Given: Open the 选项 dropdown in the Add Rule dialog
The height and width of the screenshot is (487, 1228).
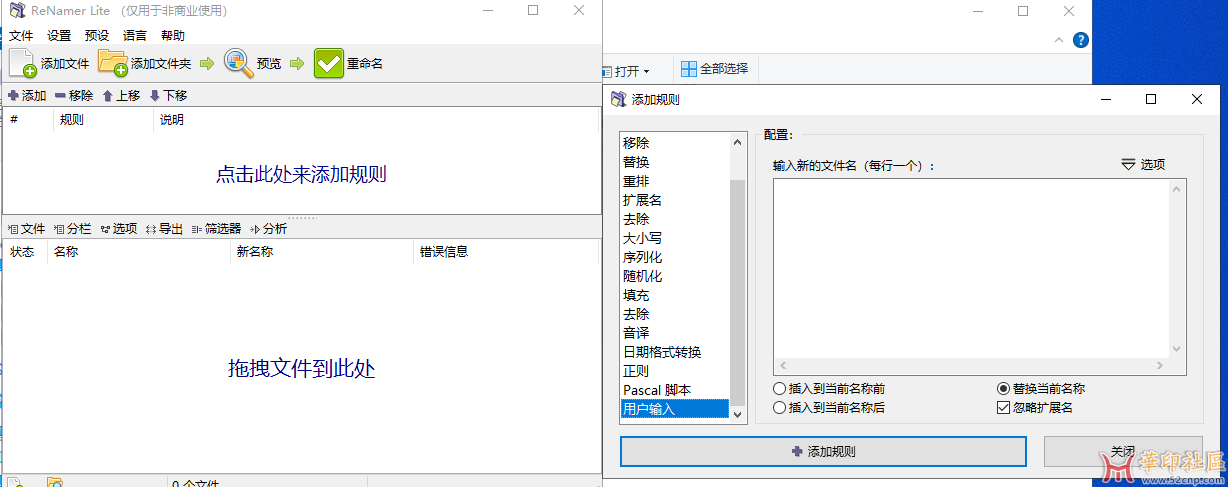Looking at the screenshot, I should [x=1143, y=165].
